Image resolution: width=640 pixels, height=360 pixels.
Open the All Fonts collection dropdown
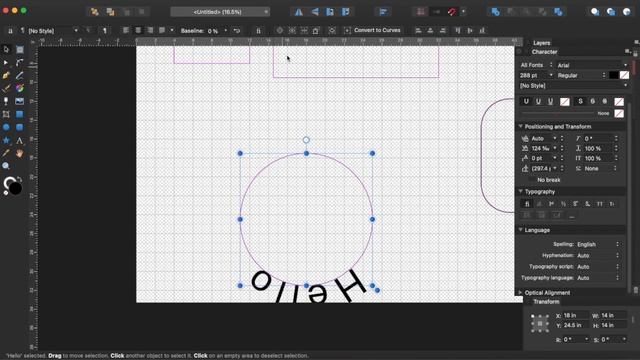point(536,65)
